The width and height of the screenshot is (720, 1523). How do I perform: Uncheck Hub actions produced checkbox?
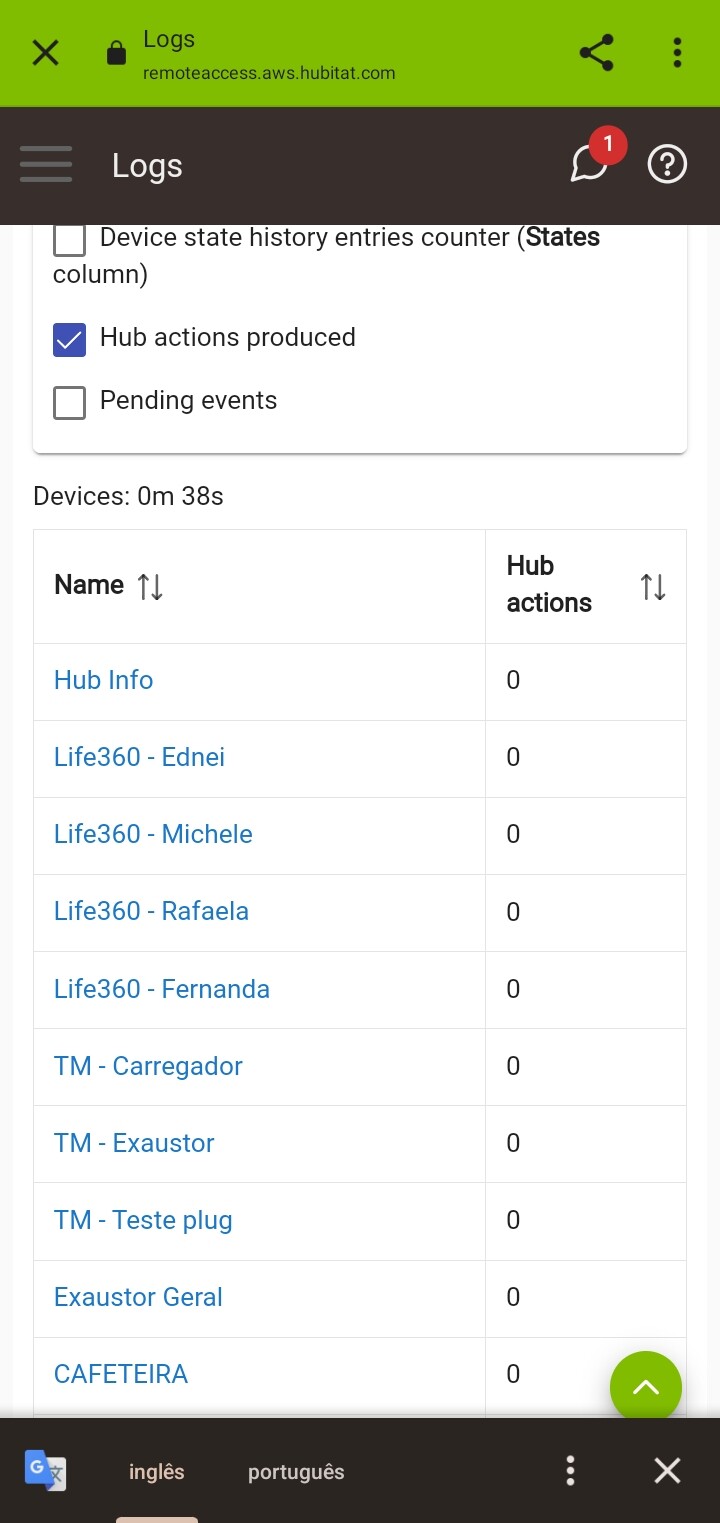[x=69, y=340]
